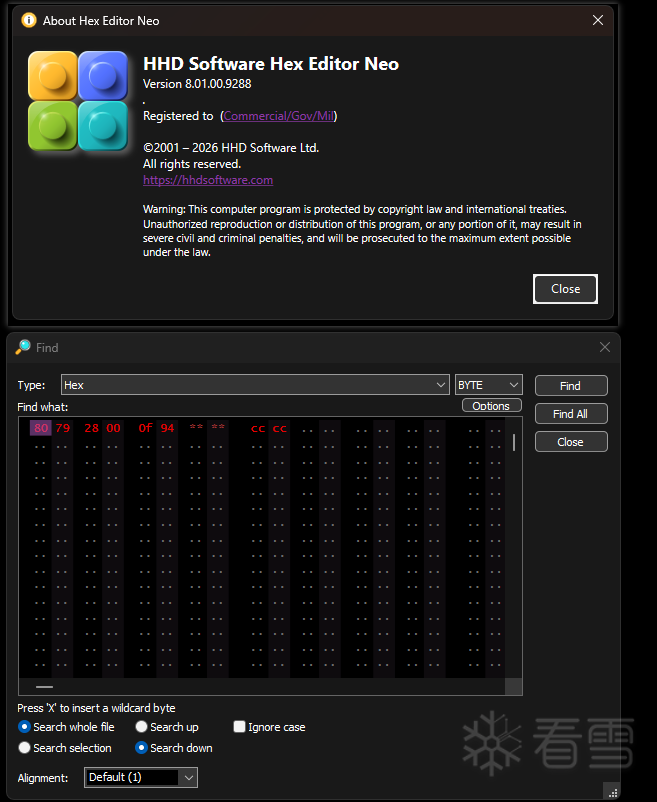Select the highlighted 80 hex byte
The width and height of the screenshot is (657, 802).
(x=41, y=428)
